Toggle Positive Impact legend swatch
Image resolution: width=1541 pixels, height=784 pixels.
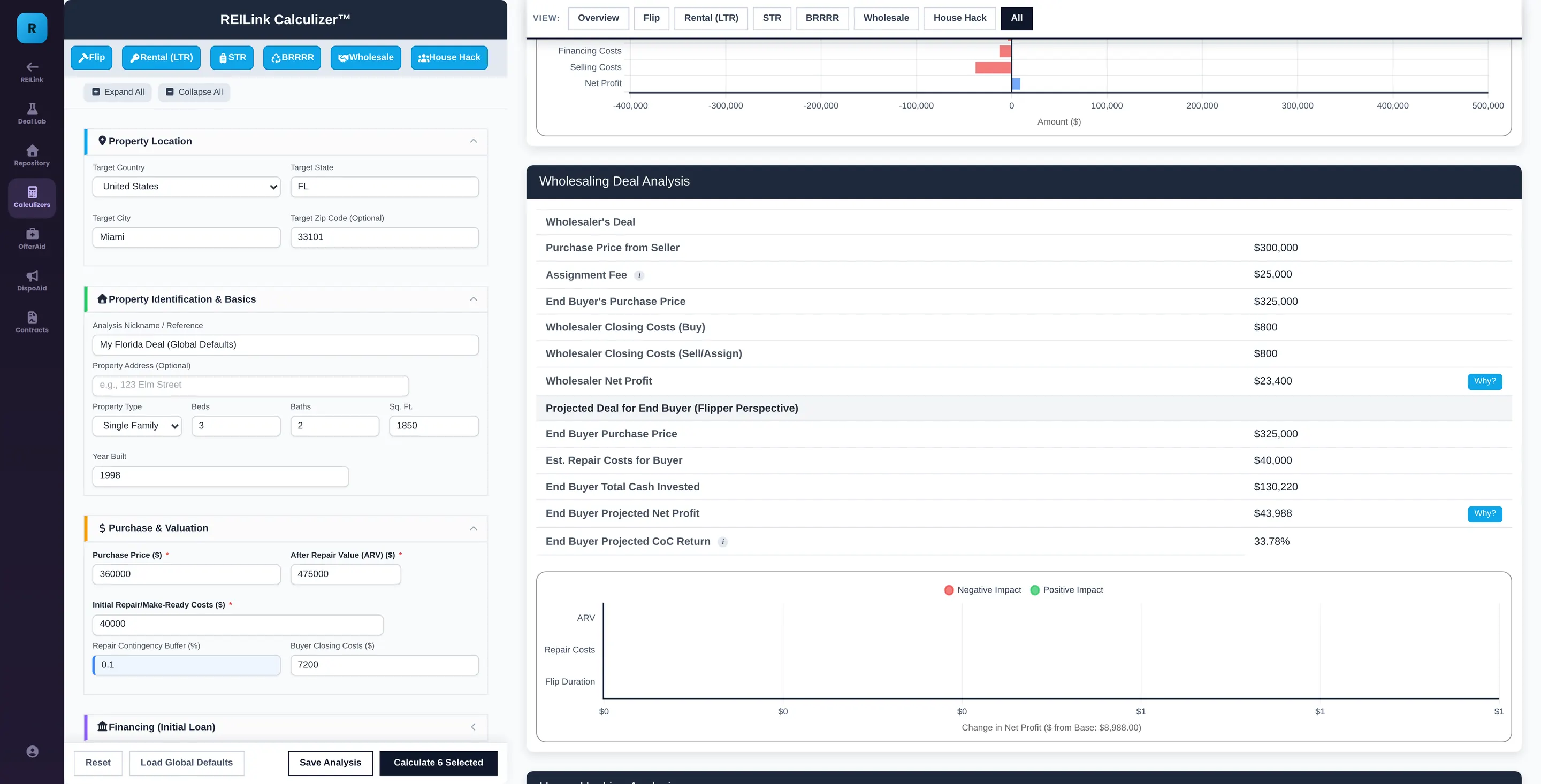click(1035, 590)
